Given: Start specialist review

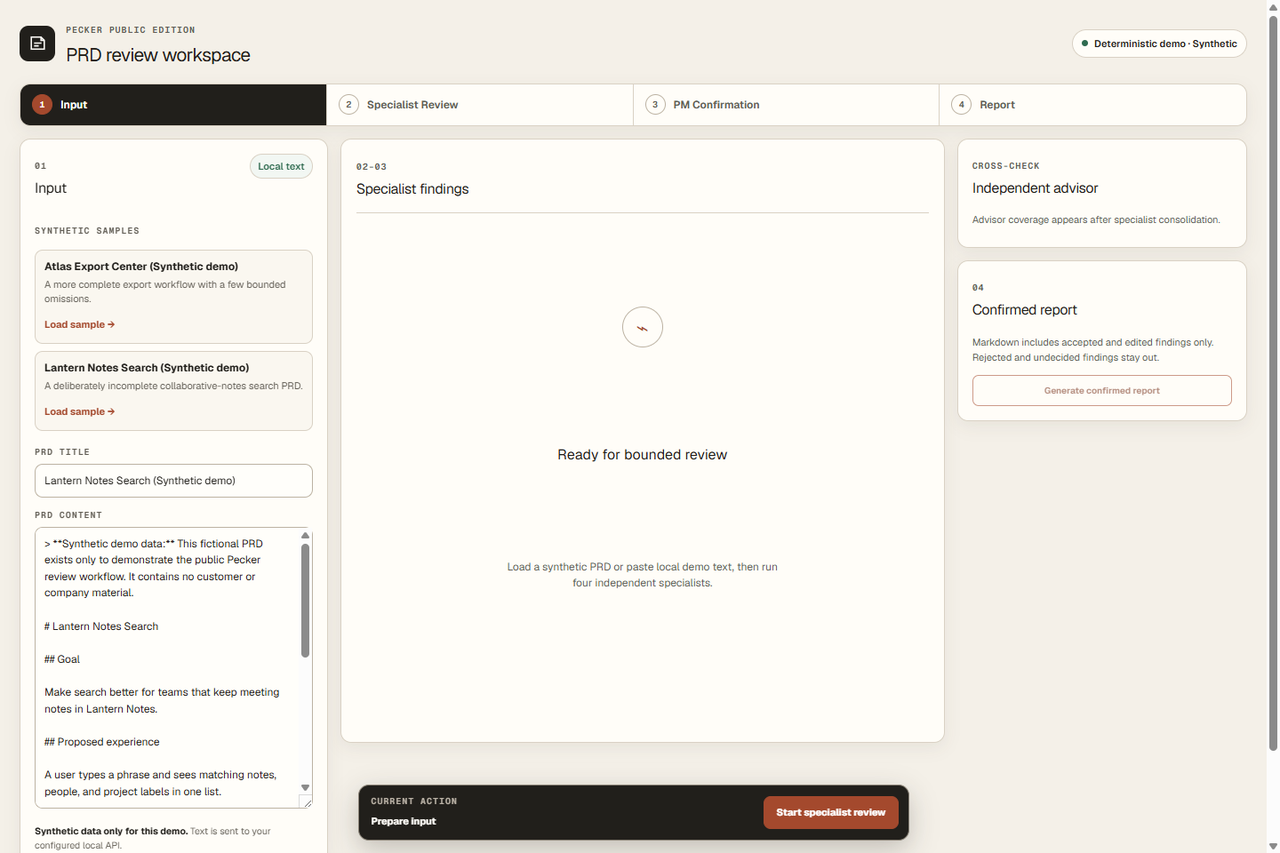Looking at the screenshot, I should click(831, 812).
